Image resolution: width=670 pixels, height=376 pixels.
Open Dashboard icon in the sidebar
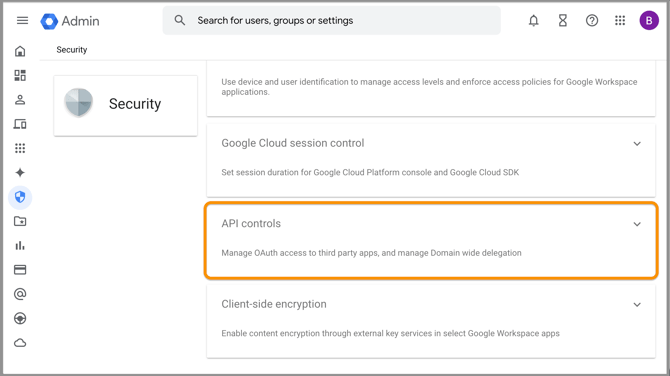20,76
